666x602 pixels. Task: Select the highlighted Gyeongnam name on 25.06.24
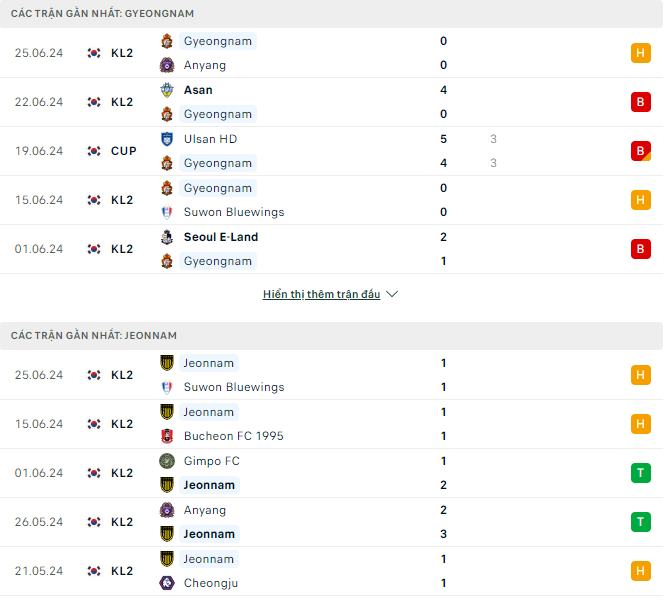(217, 41)
